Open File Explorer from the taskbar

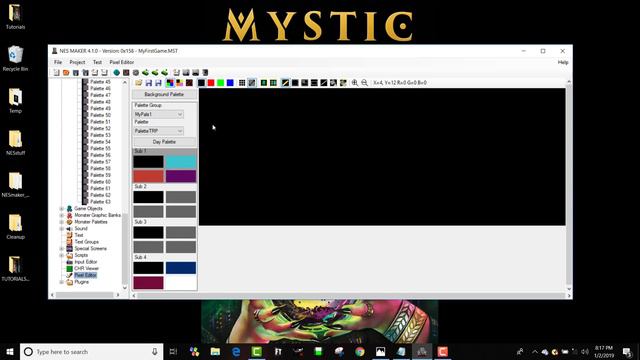tap(215, 351)
